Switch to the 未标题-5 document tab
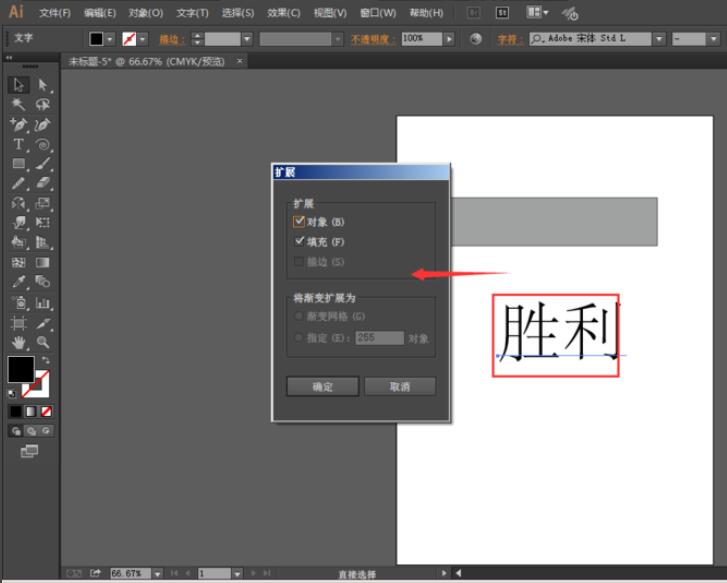727x583 pixels. click(x=147, y=62)
